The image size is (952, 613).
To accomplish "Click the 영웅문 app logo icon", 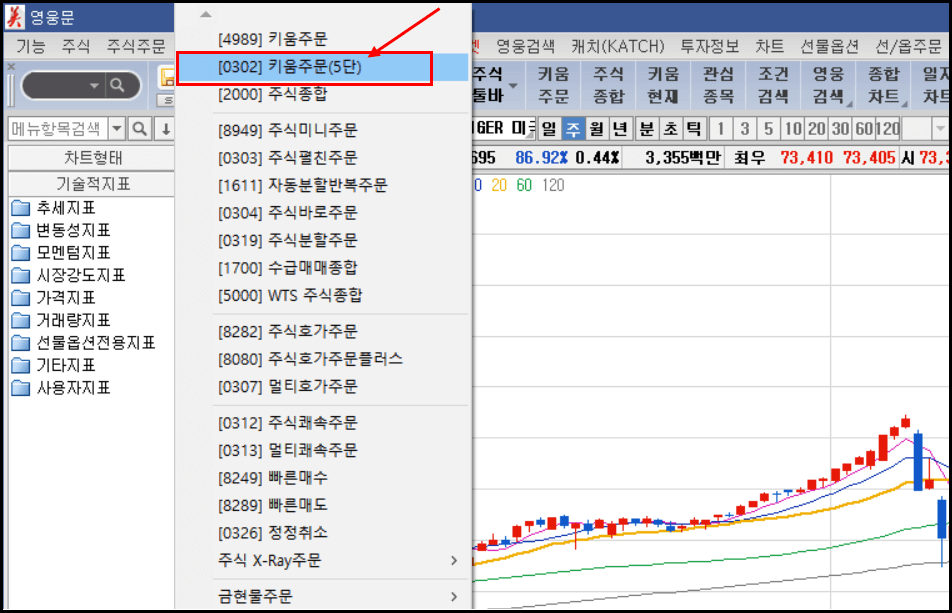I will tap(15, 17).
